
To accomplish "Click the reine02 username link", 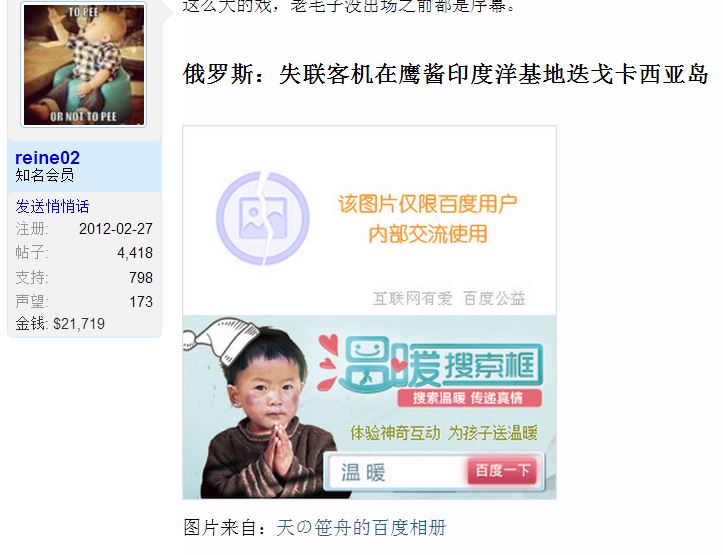I will pyautogui.click(x=47, y=158).
